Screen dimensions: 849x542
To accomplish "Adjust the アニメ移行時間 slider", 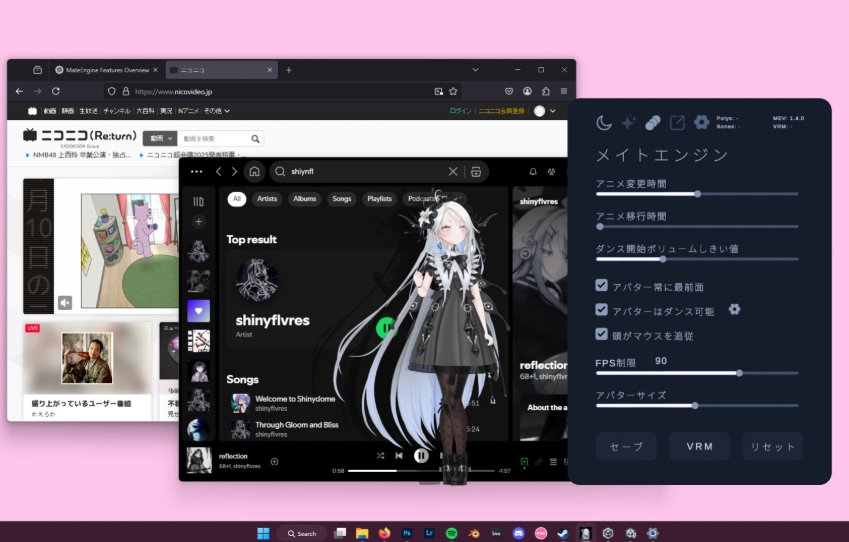I will [x=697, y=226].
